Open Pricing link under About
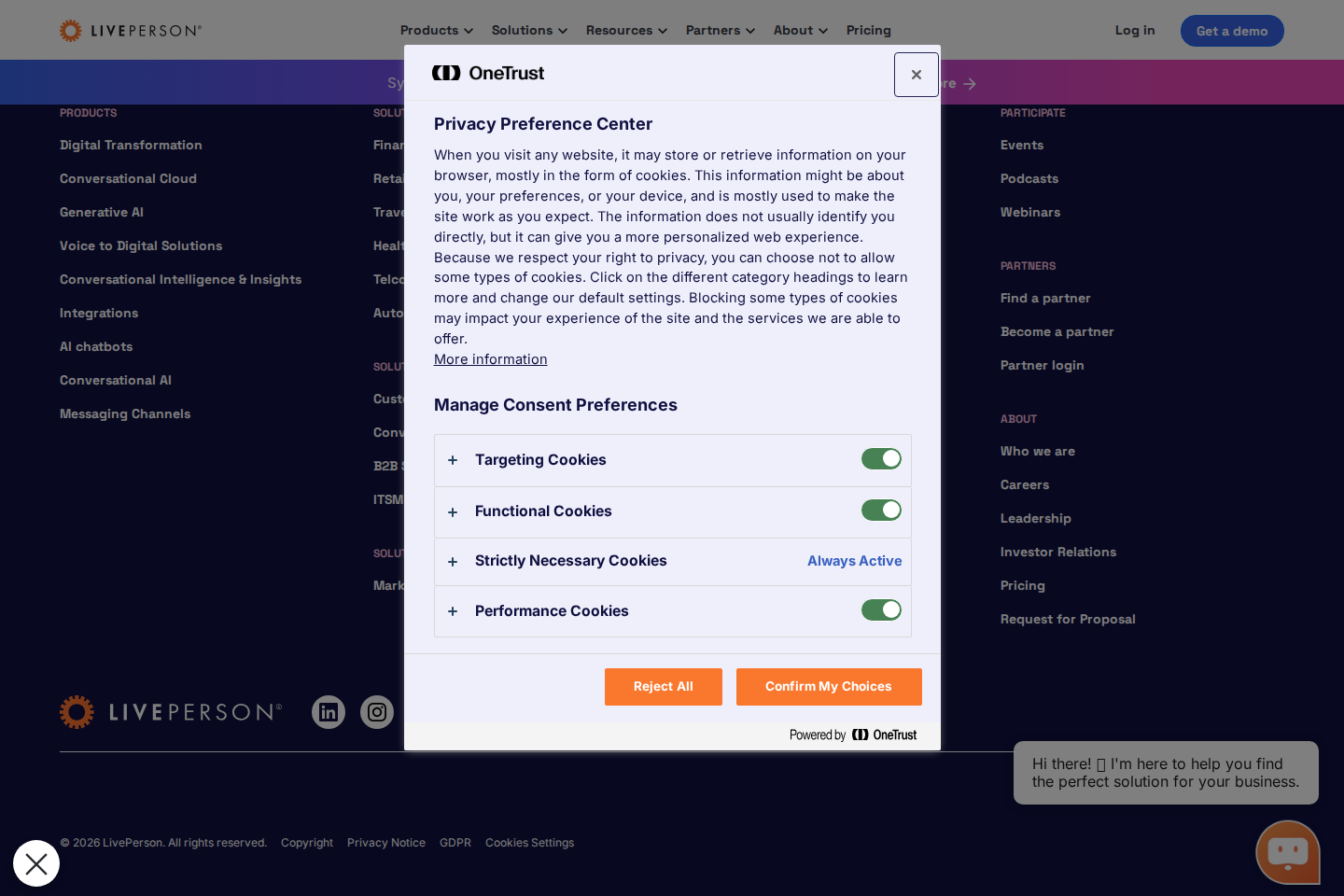This screenshot has width=1344, height=896. (x=1023, y=585)
